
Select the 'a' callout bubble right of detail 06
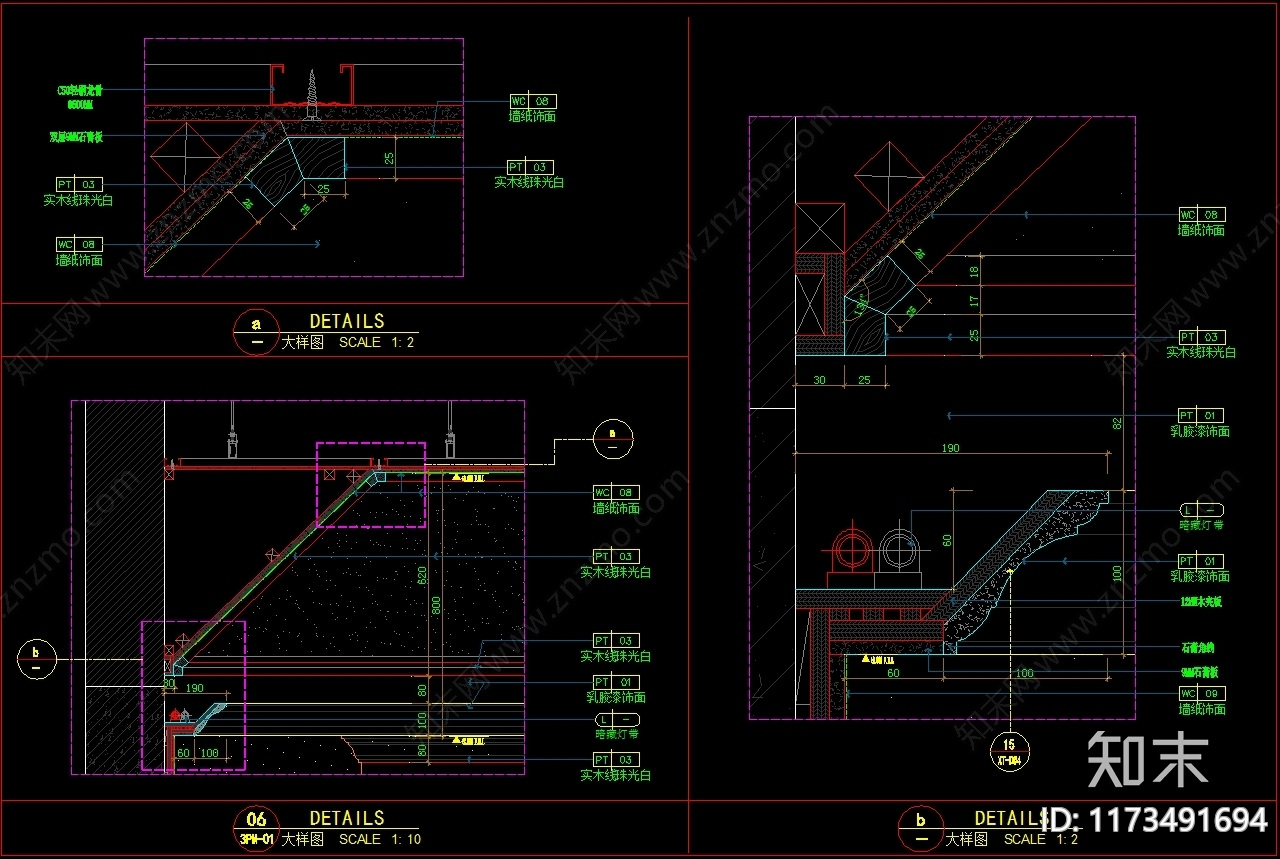pyautogui.click(x=612, y=438)
